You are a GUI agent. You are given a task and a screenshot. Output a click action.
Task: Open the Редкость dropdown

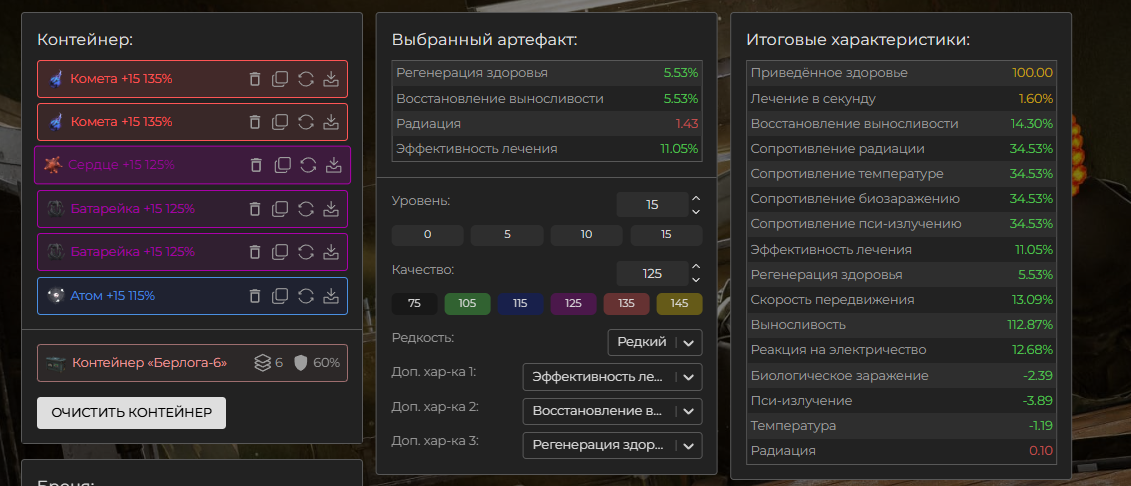coord(654,342)
